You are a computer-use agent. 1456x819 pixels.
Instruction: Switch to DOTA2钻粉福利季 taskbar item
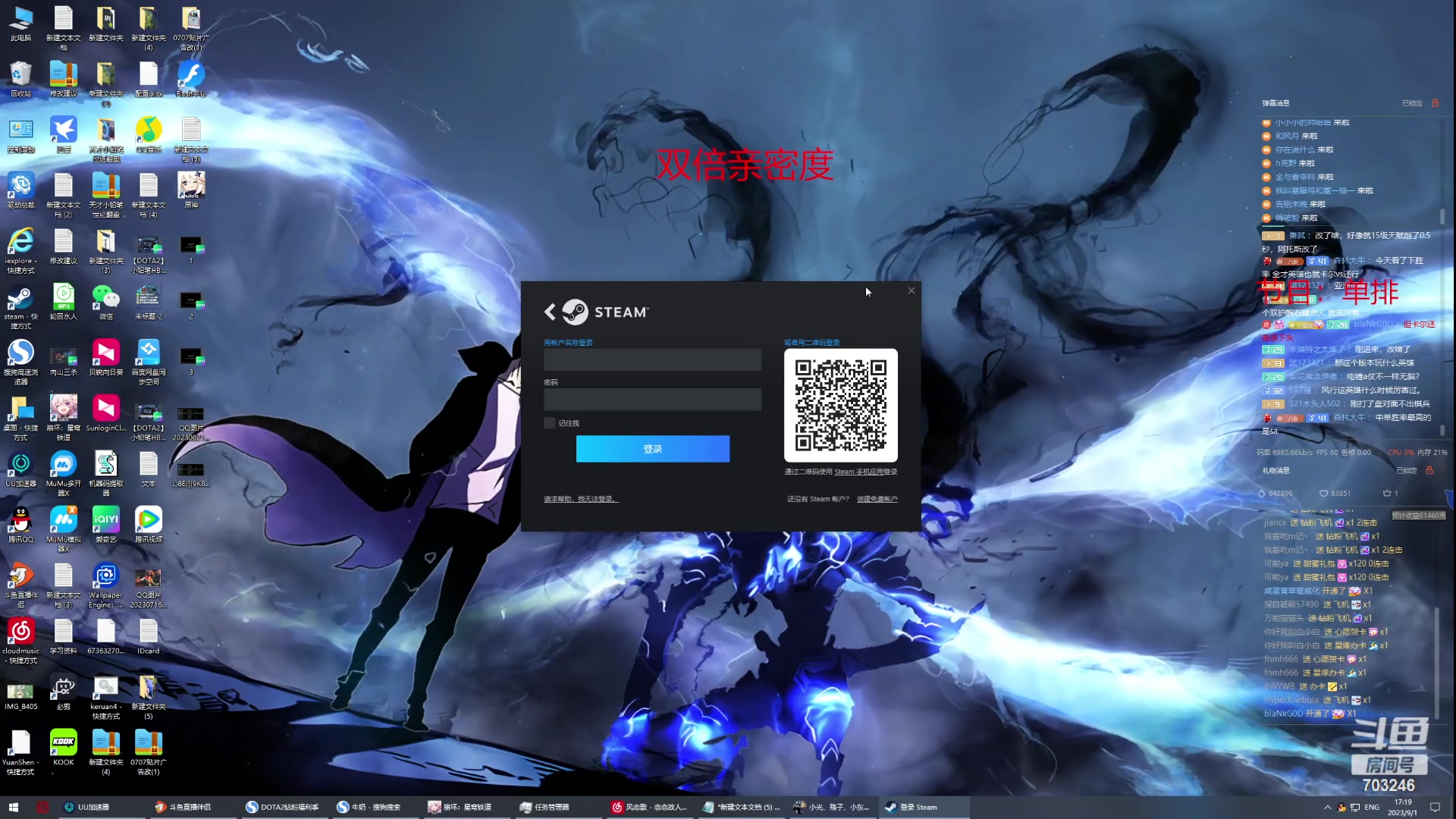pyautogui.click(x=284, y=807)
